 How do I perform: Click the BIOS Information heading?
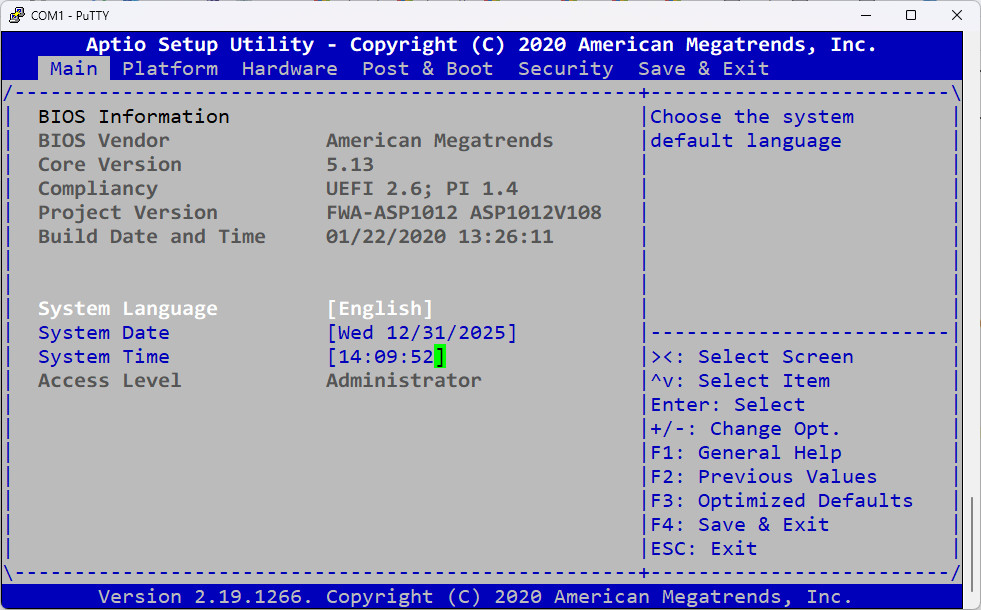pos(134,116)
